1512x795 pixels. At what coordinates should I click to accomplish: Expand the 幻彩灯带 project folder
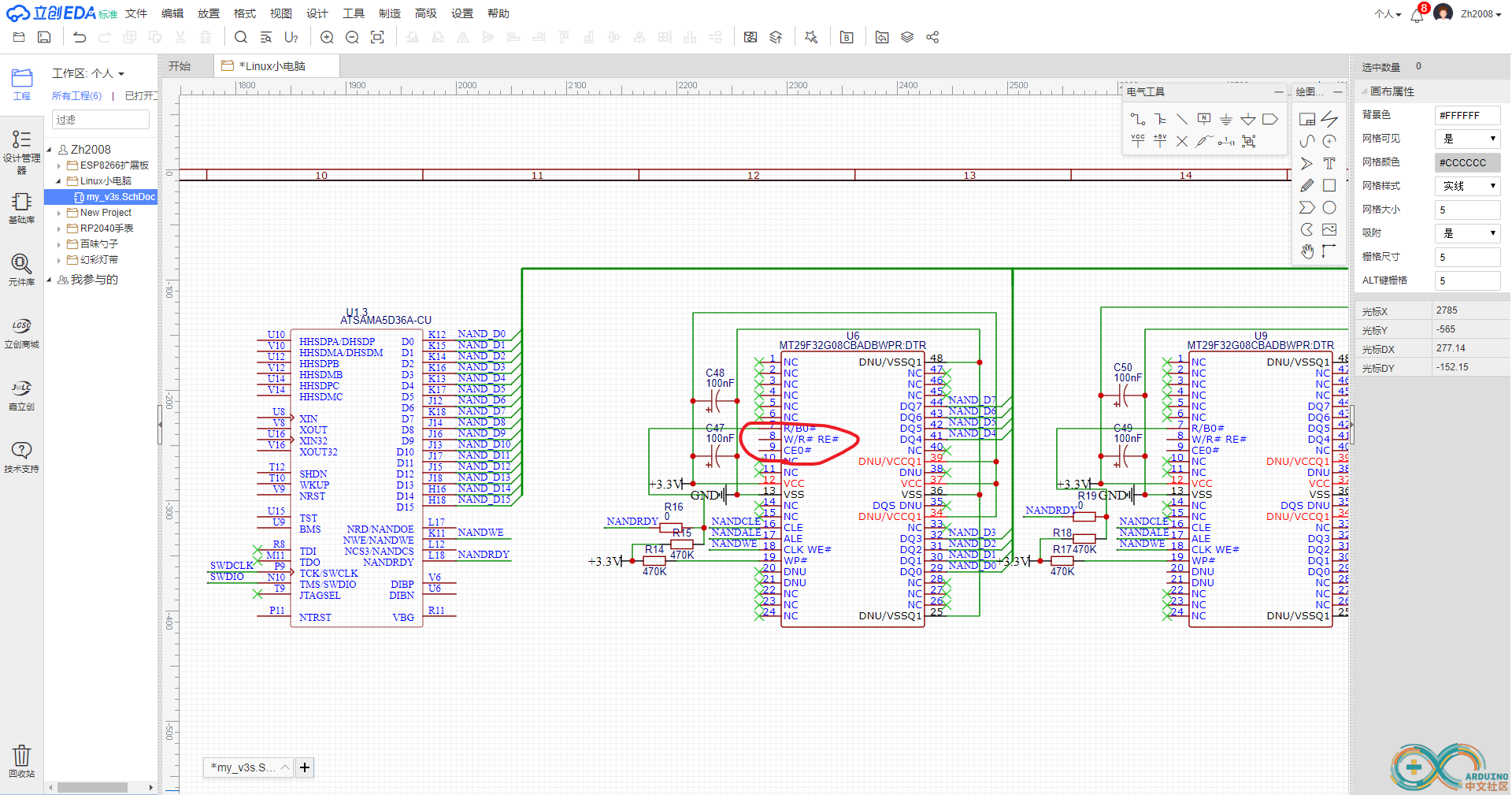(59, 260)
